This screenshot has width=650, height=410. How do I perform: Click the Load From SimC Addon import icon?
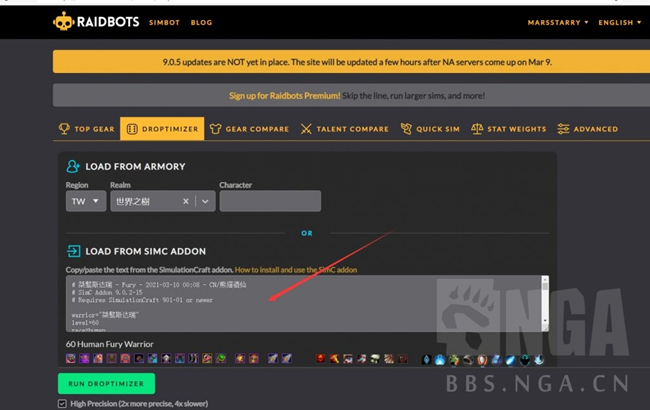pyautogui.click(x=73, y=251)
